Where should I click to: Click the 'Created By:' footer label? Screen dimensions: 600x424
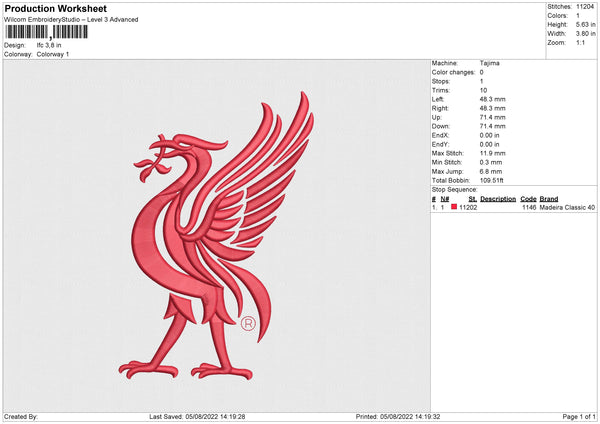tap(21, 416)
